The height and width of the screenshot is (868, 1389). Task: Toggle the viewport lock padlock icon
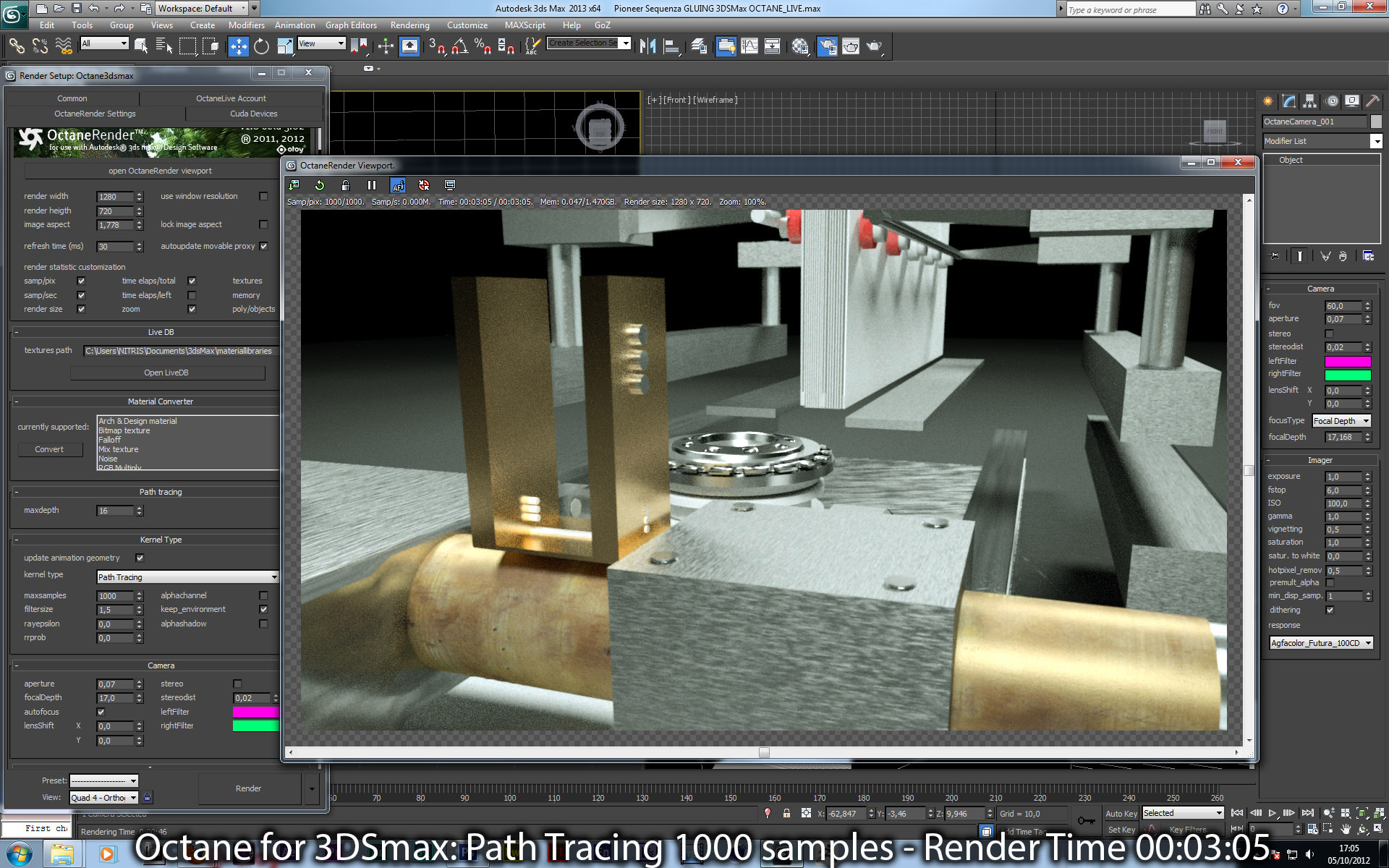click(346, 185)
